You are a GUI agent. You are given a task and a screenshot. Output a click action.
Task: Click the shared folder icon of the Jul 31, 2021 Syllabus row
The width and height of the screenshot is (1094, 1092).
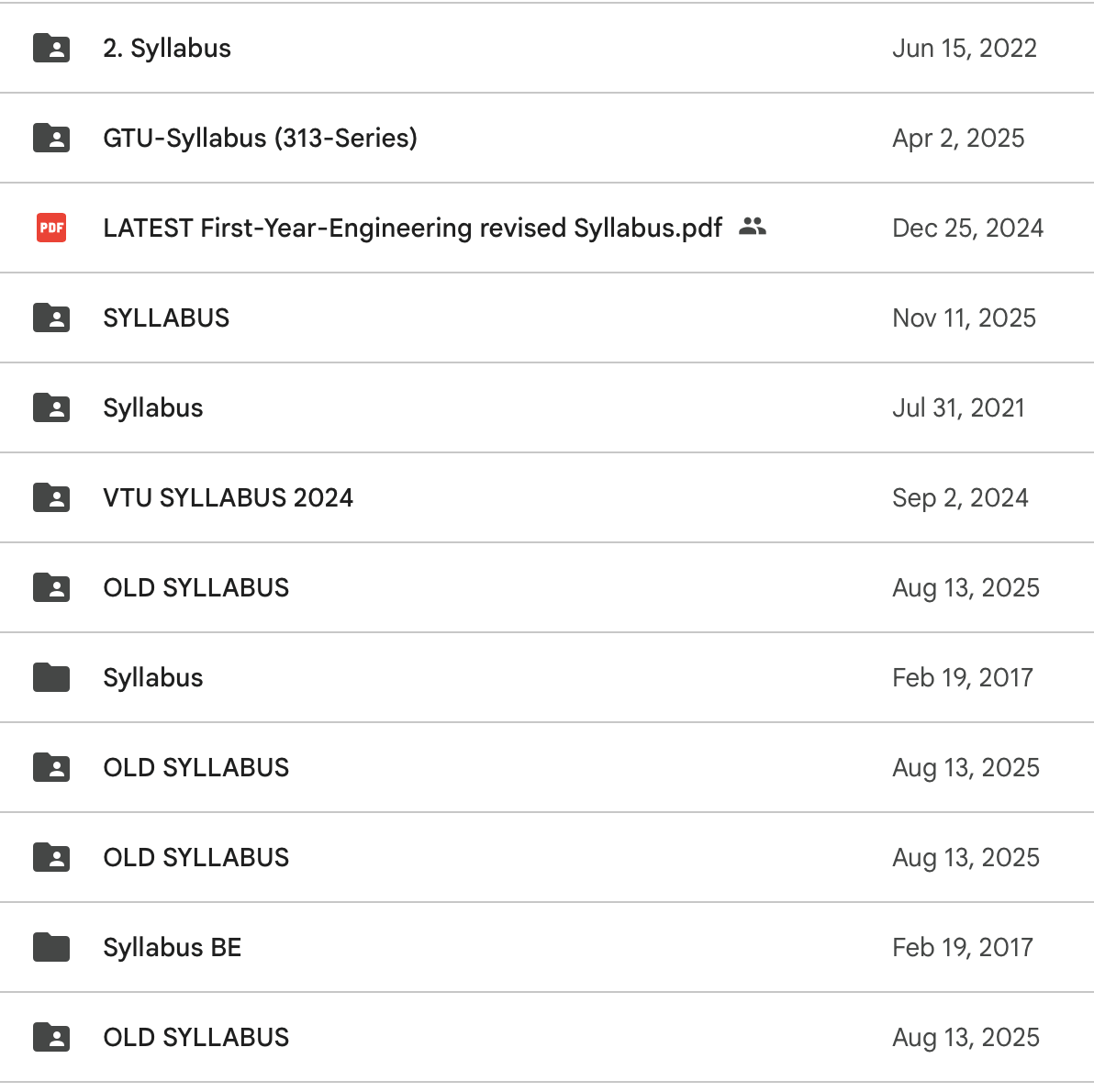(x=51, y=407)
